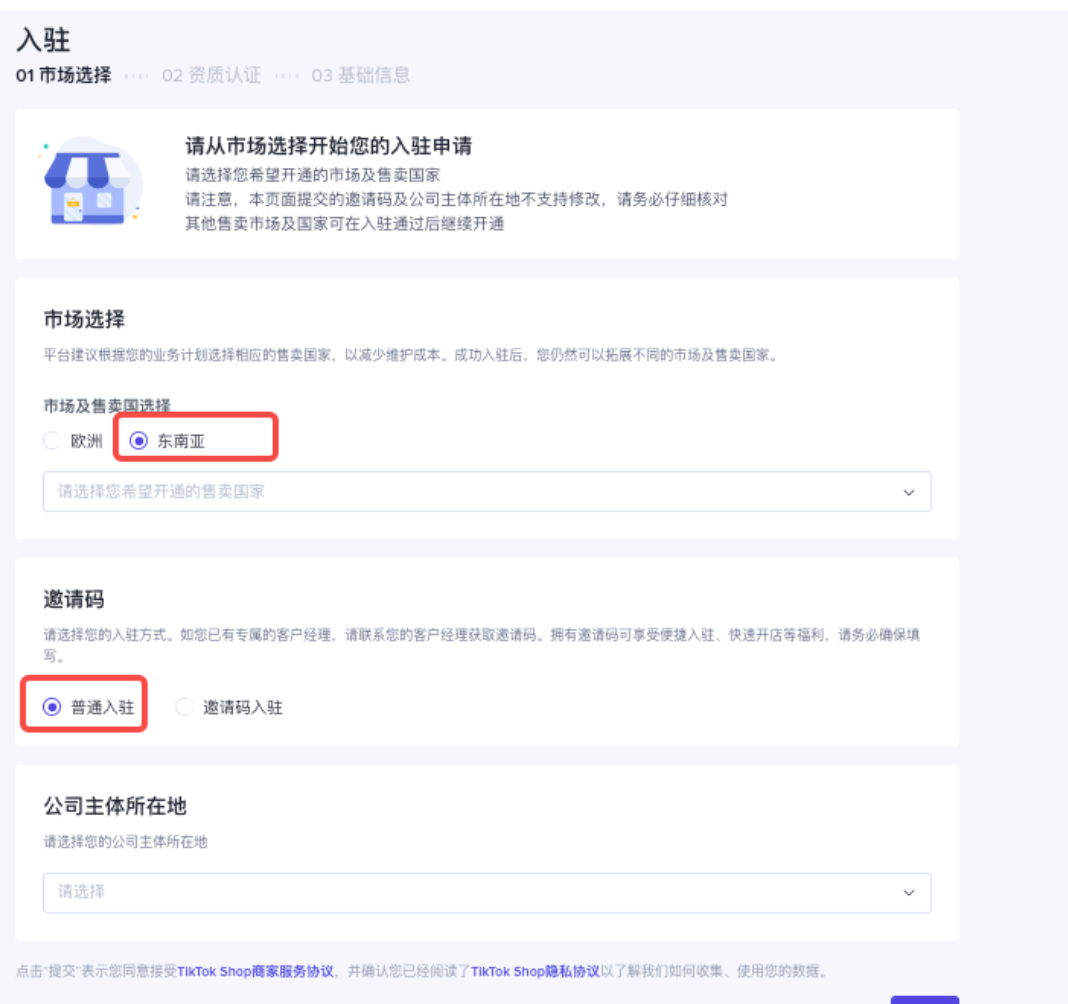Go to step 03 基础信息
The height and width of the screenshot is (1004, 1068).
(x=360, y=75)
